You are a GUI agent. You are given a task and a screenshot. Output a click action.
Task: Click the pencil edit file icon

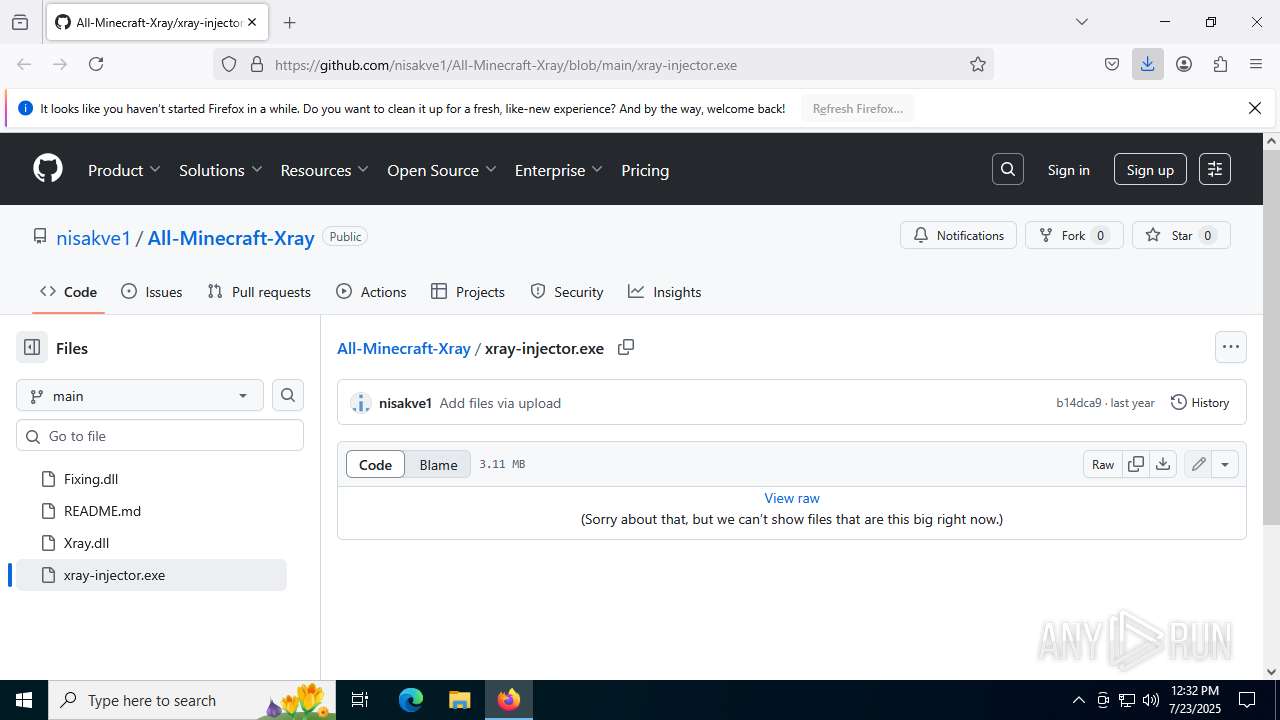click(1198, 464)
